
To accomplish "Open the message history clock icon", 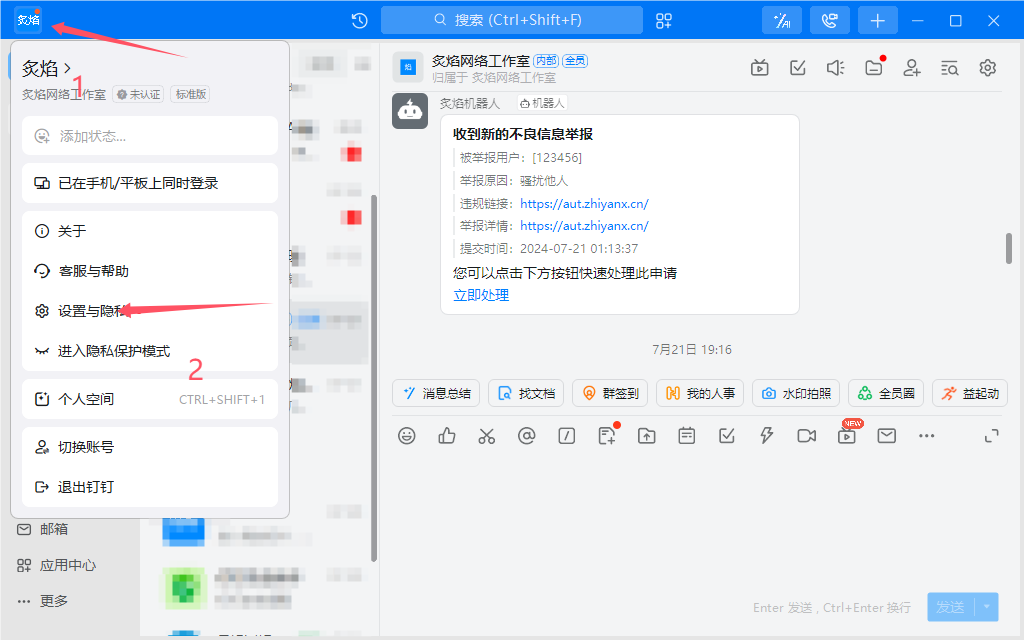I will click(x=359, y=21).
